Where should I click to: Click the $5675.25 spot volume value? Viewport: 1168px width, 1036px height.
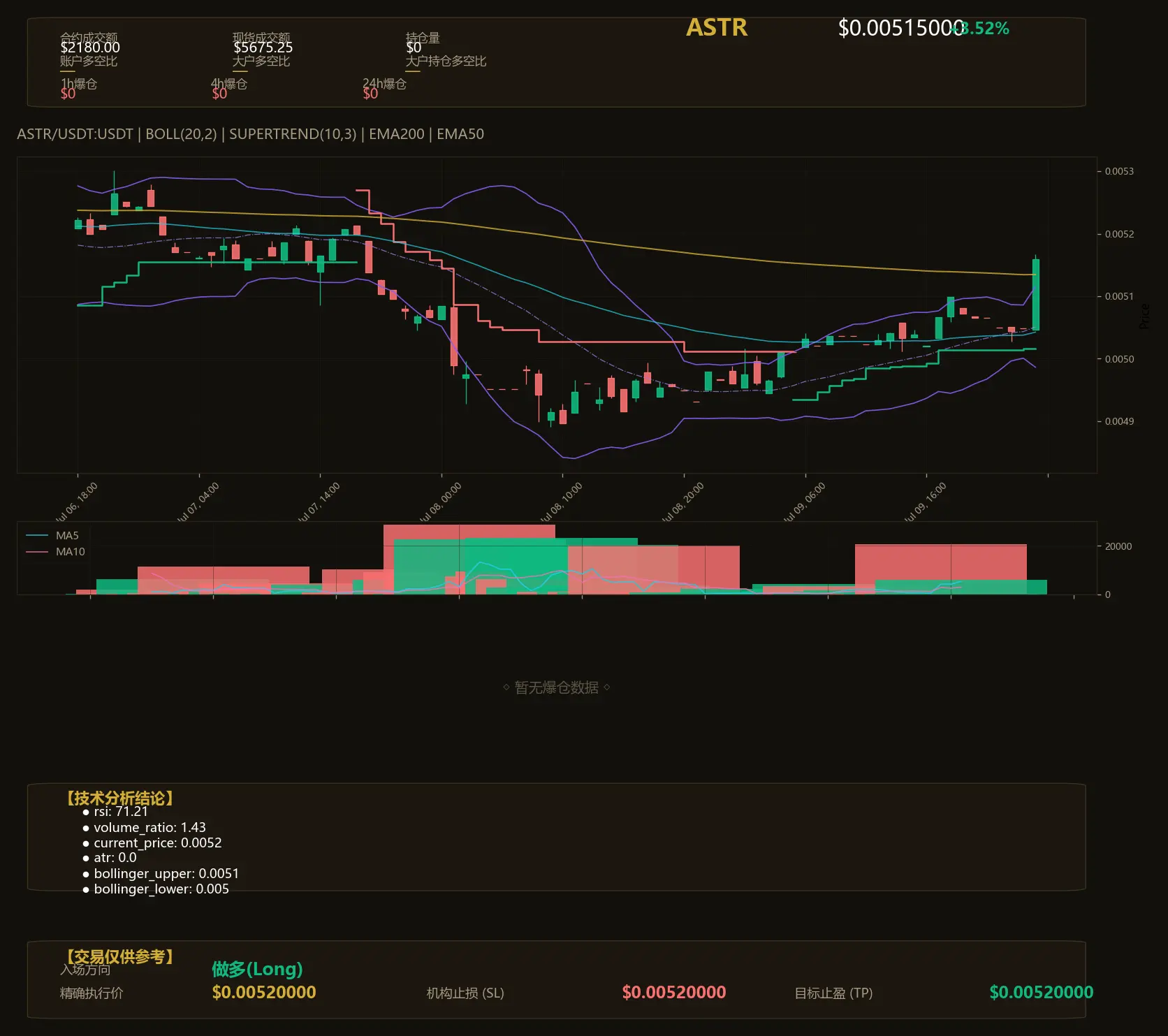pyautogui.click(x=263, y=48)
